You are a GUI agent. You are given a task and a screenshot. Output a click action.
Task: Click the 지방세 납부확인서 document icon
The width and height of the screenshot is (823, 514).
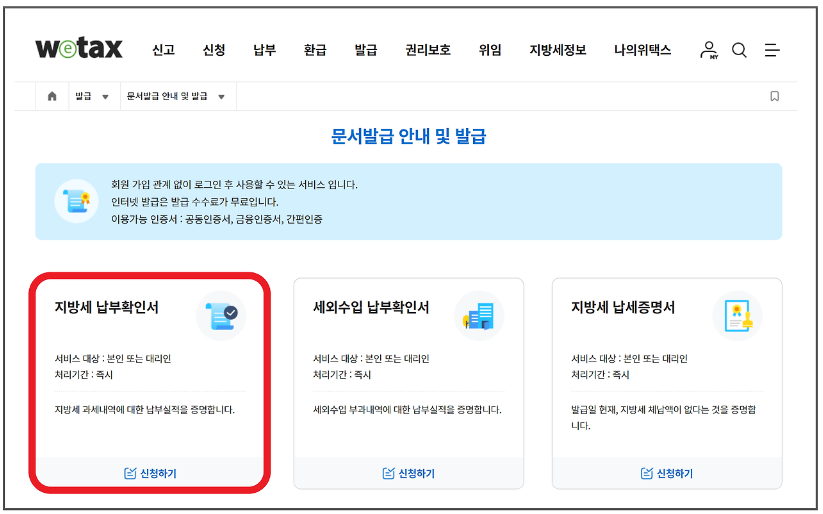(221, 316)
